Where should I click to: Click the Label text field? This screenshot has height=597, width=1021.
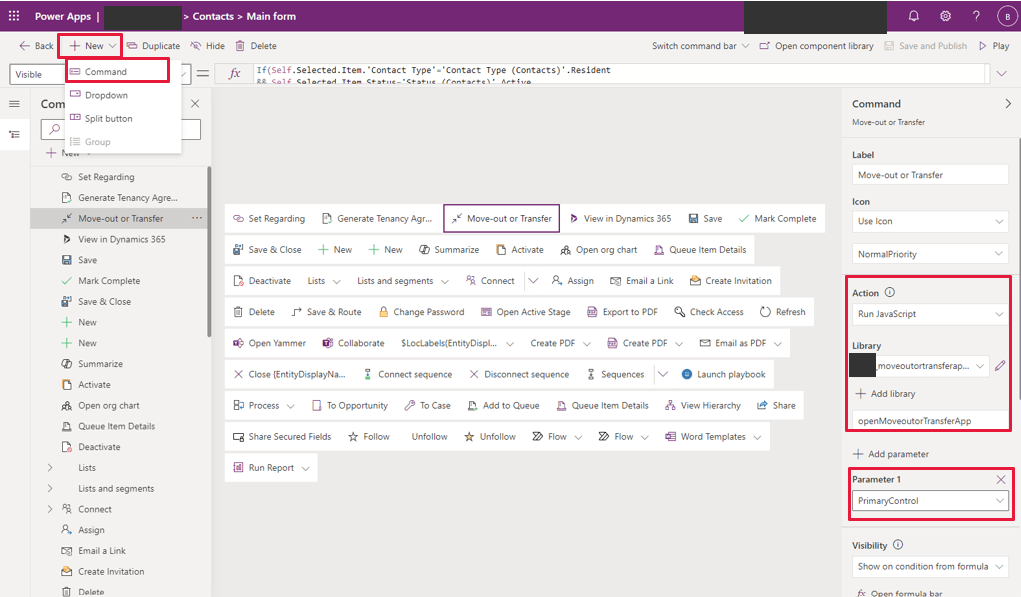(x=929, y=175)
